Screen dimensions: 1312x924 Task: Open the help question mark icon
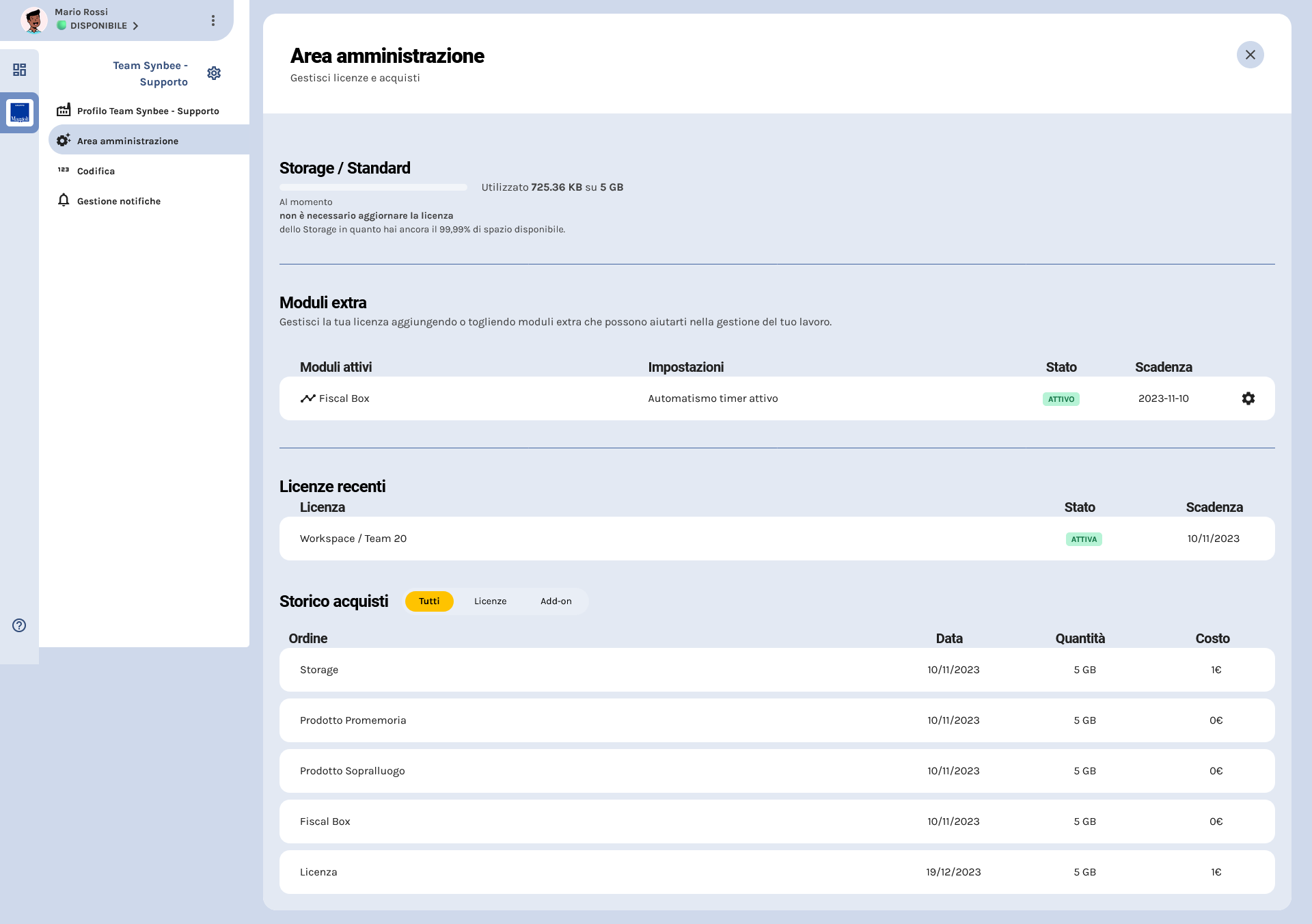point(19,625)
